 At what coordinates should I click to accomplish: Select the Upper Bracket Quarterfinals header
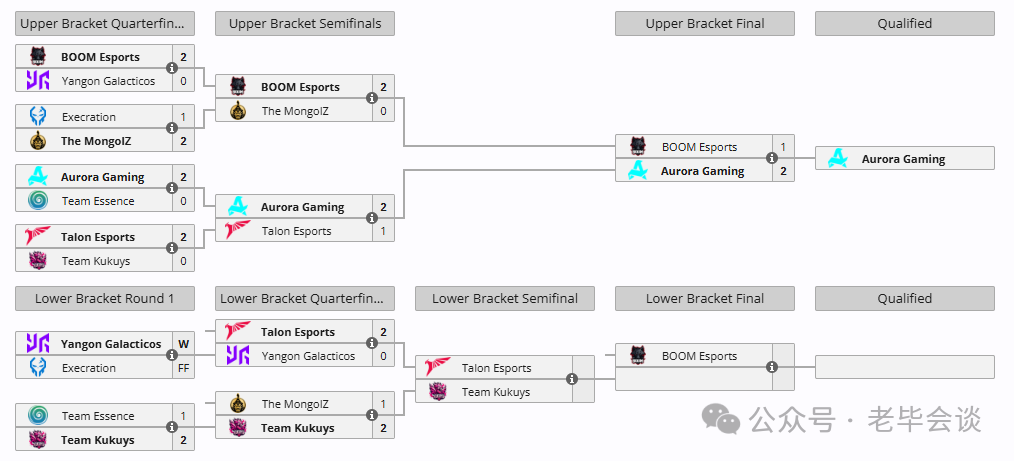click(x=105, y=24)
